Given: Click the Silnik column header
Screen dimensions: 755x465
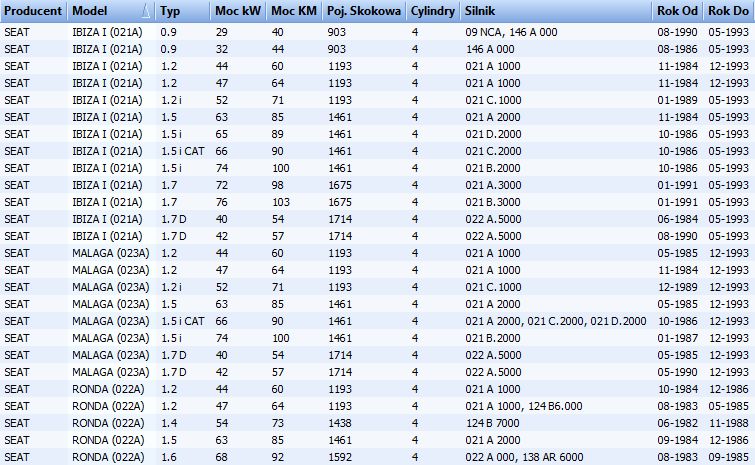Looking at the screenshot, I should click(556, 11).
